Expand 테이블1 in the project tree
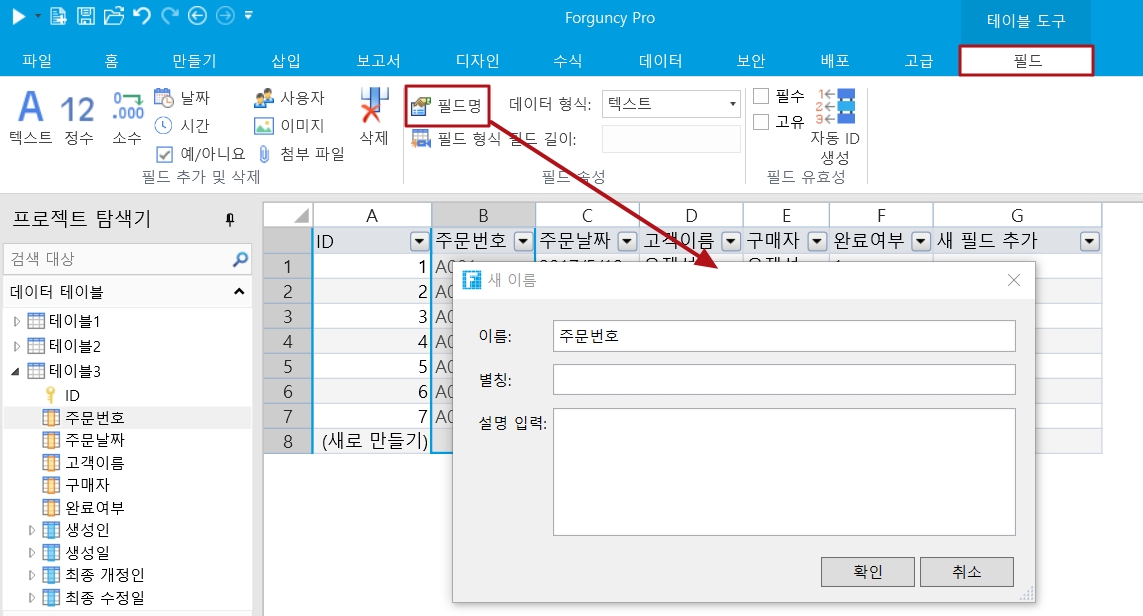The image size is (1143, 616). pos(16,321)
